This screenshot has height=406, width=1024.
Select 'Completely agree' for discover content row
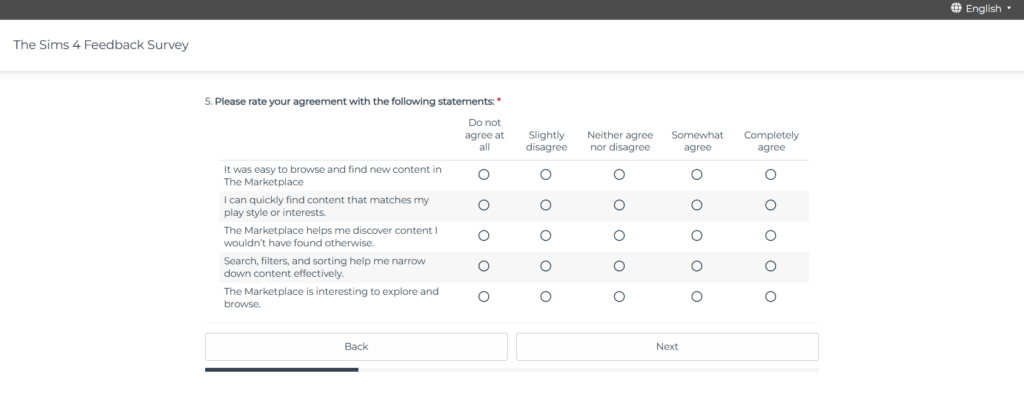point(771,236)
